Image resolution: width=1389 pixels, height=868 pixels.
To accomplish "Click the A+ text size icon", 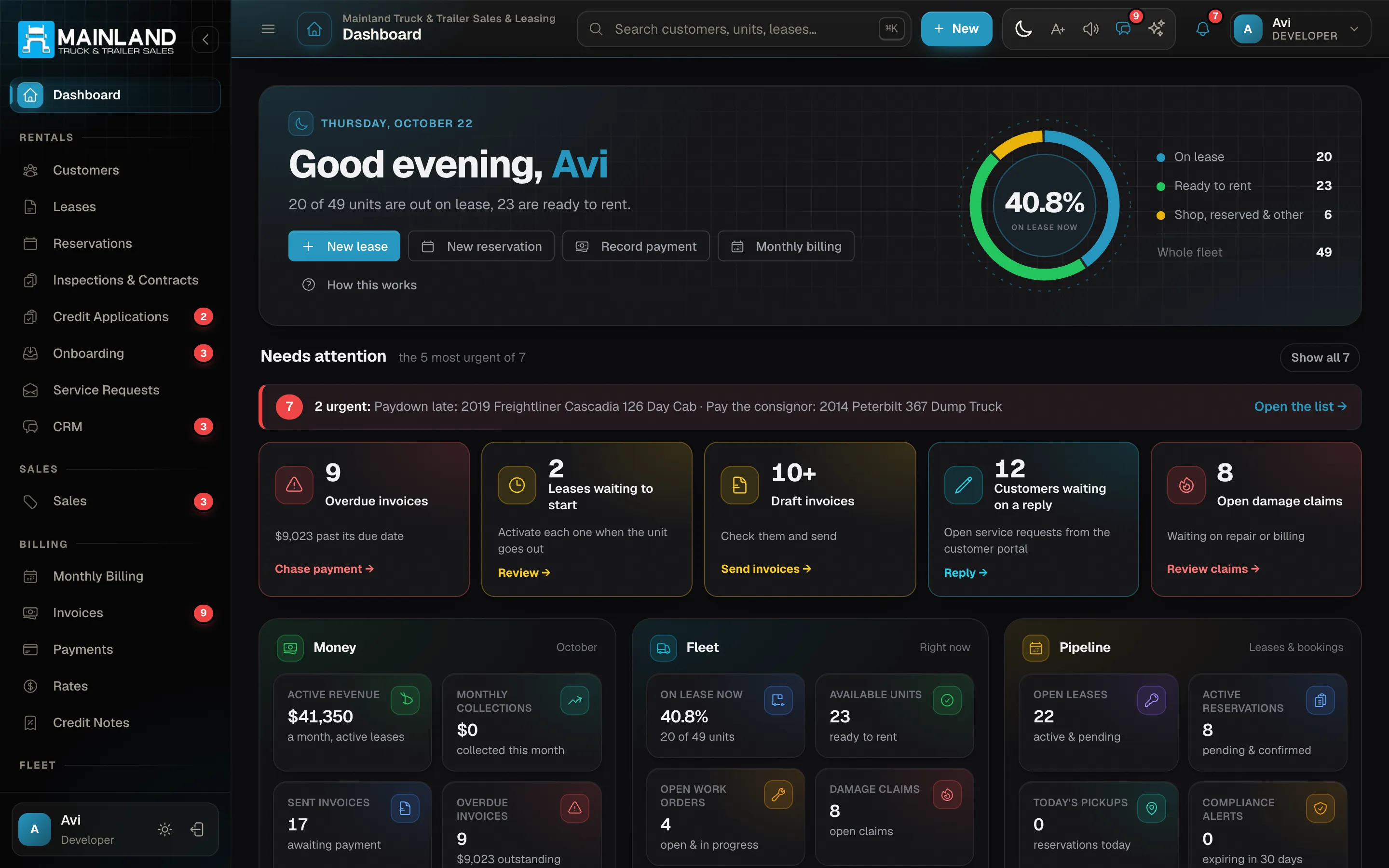I will pos(1057,29).
